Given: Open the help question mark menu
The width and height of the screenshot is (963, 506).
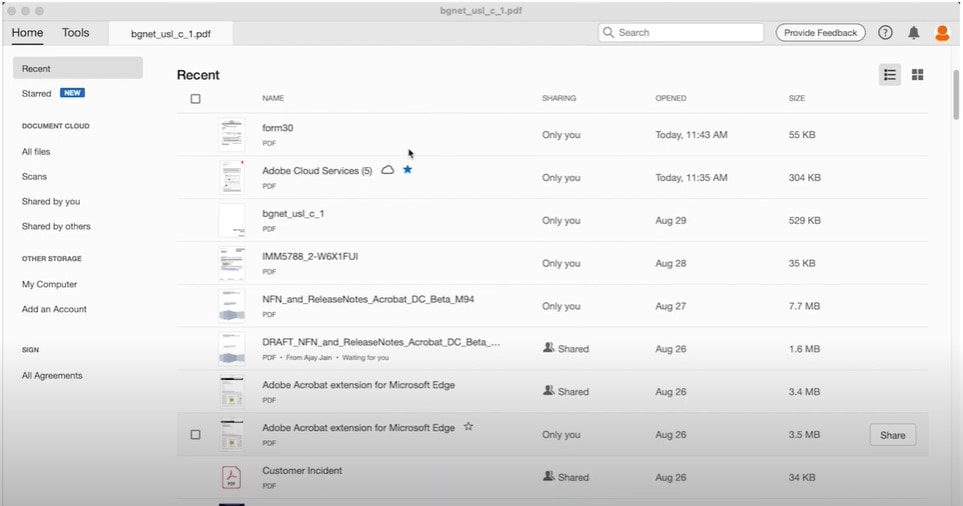Looking at the screenshot, I should 885,33.
